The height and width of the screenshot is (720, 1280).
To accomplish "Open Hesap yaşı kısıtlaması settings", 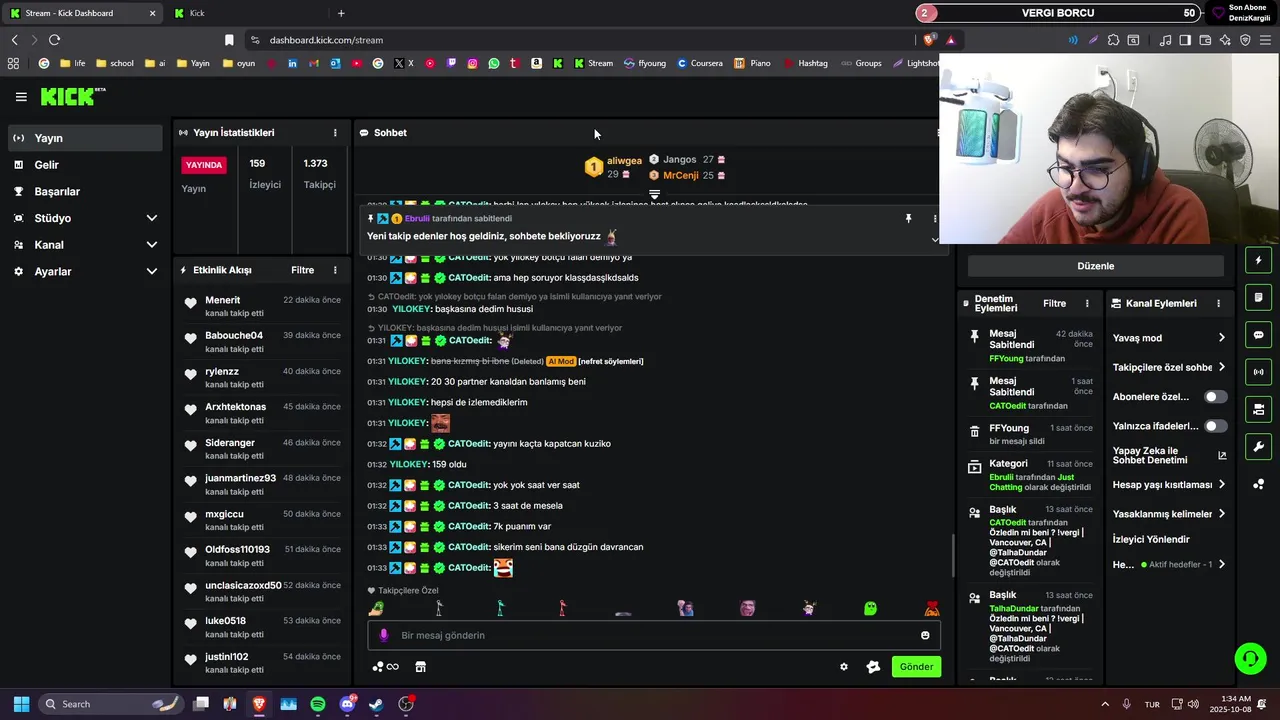I will 1169,485.
